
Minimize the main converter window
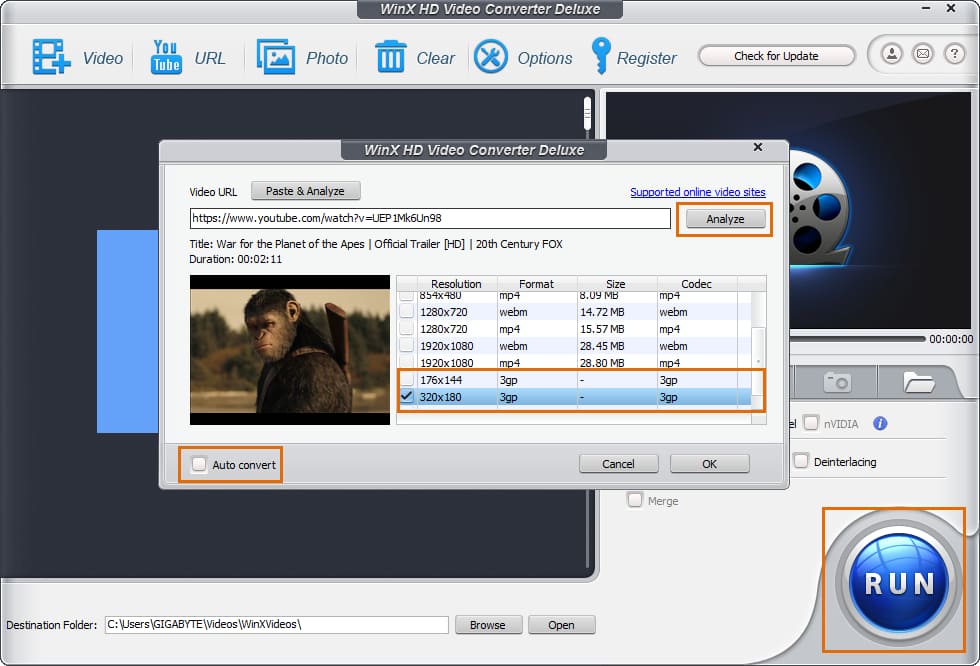pyautogui.click(x=926, y=8)
